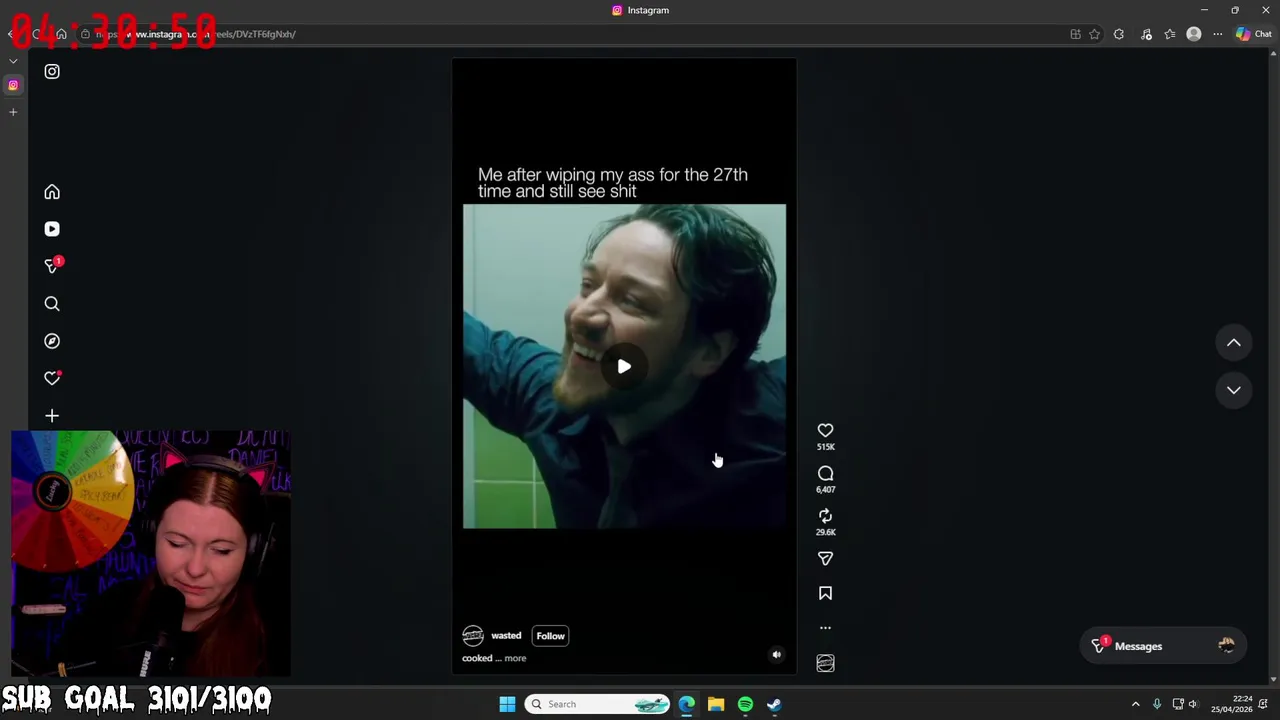Open the notification bell in tray
This screenshot has height=720, width=1280.
point(1264,704)
